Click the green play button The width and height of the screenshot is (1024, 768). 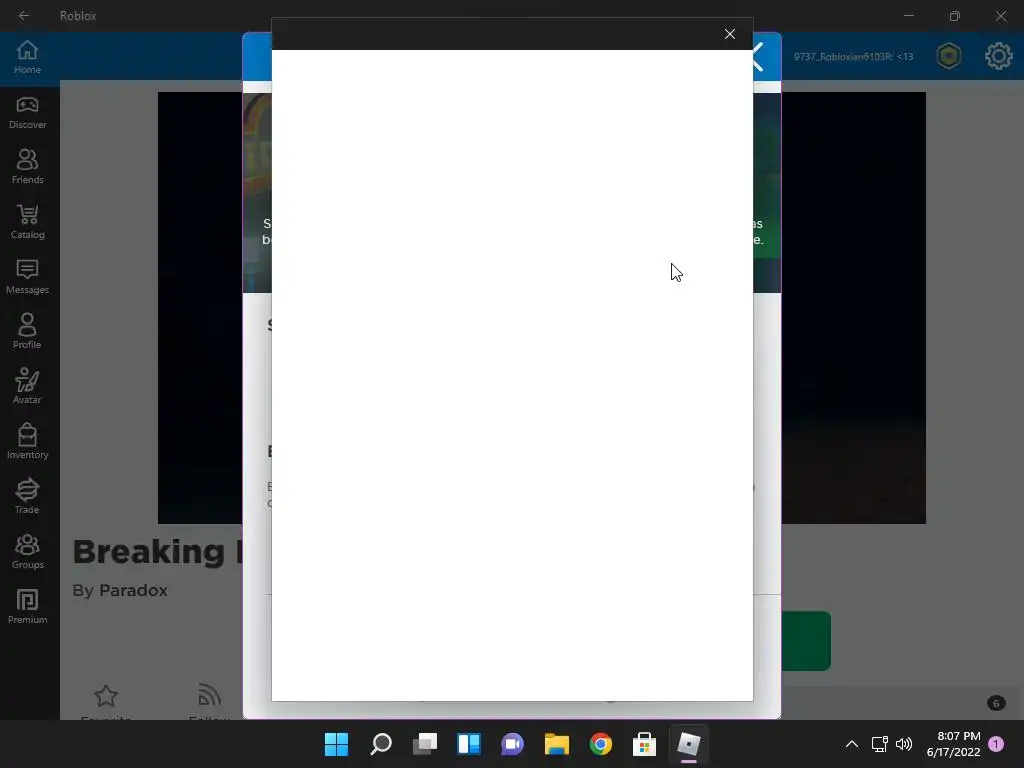pyautogui.click(x=806, y=641)
